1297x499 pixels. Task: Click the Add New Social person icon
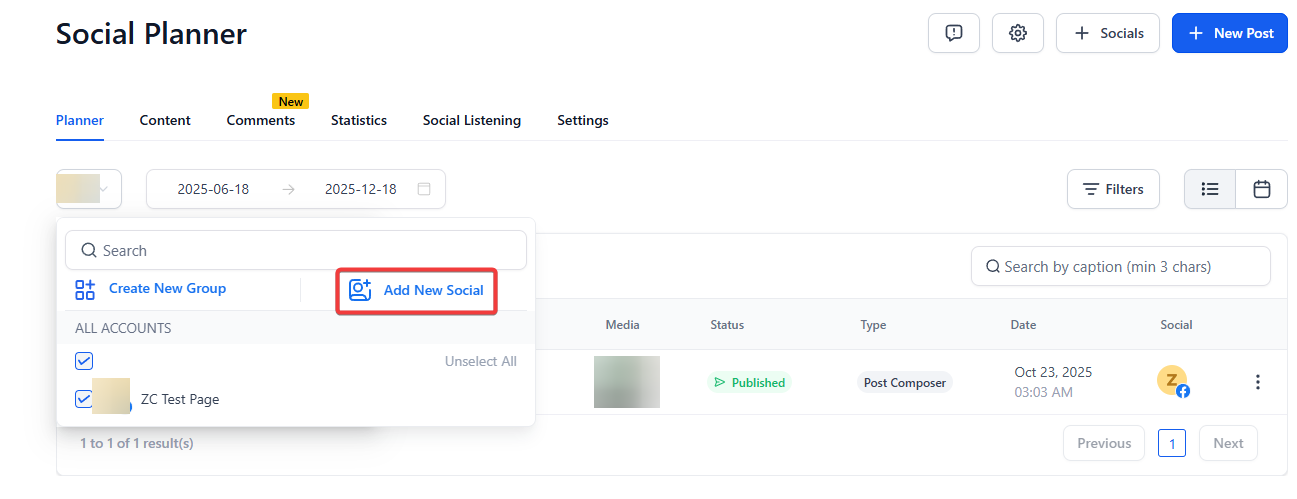pyautogui.click(x=360, y=291)
